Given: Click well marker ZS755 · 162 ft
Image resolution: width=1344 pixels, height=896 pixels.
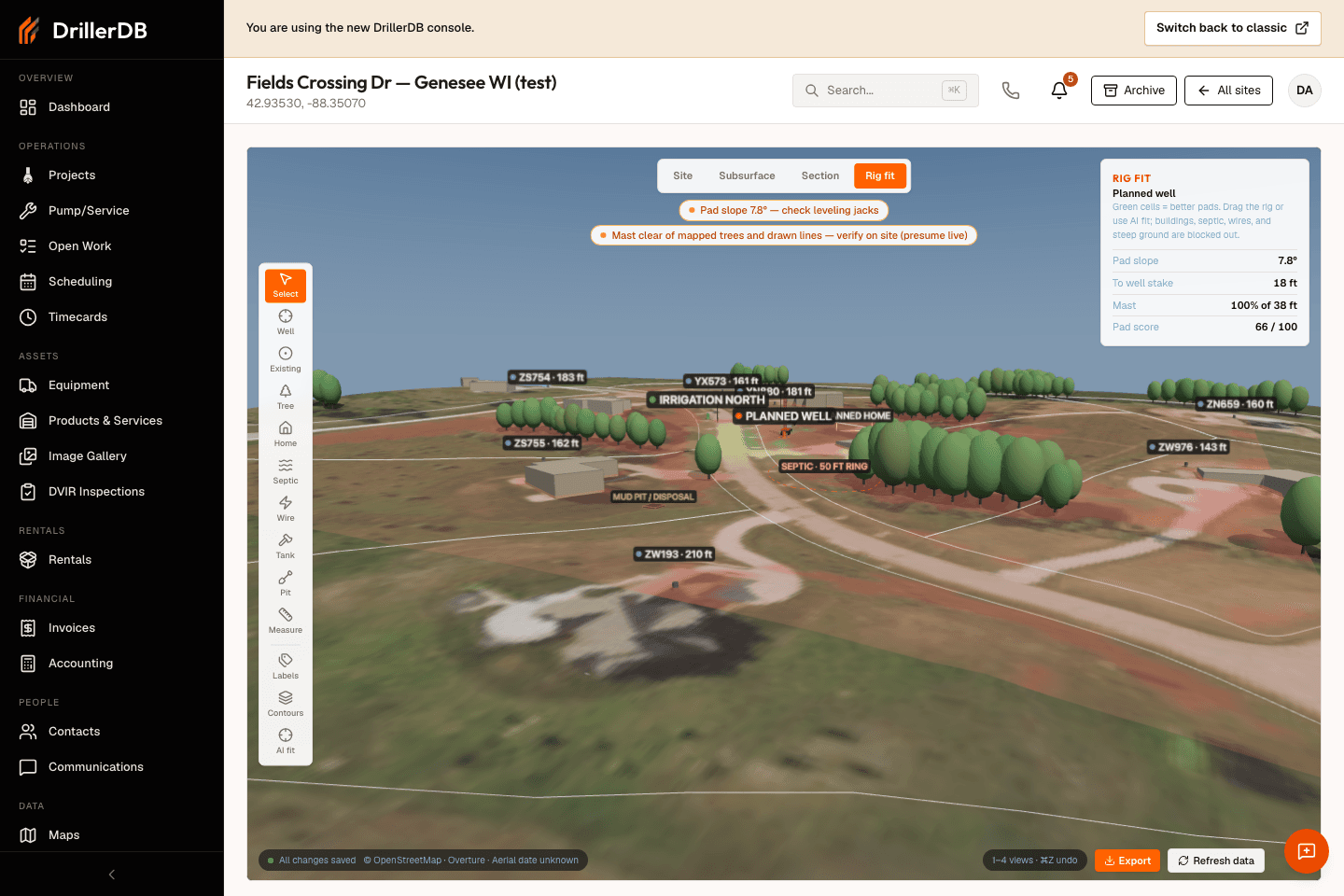Looking at the screenshot, I should 542,443.
